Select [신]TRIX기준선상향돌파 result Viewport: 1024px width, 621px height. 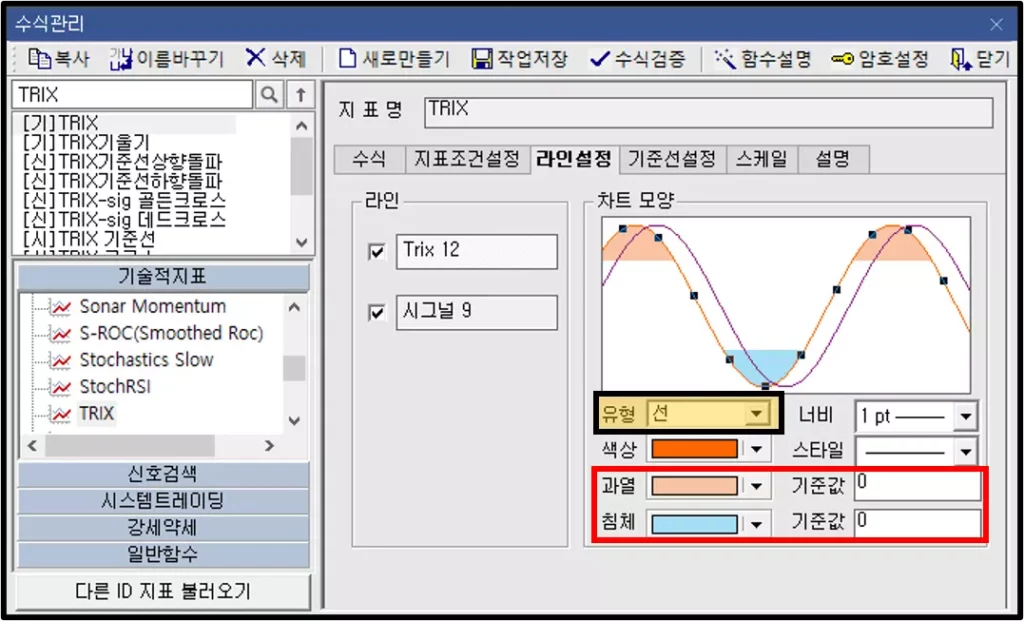(123, 160)
